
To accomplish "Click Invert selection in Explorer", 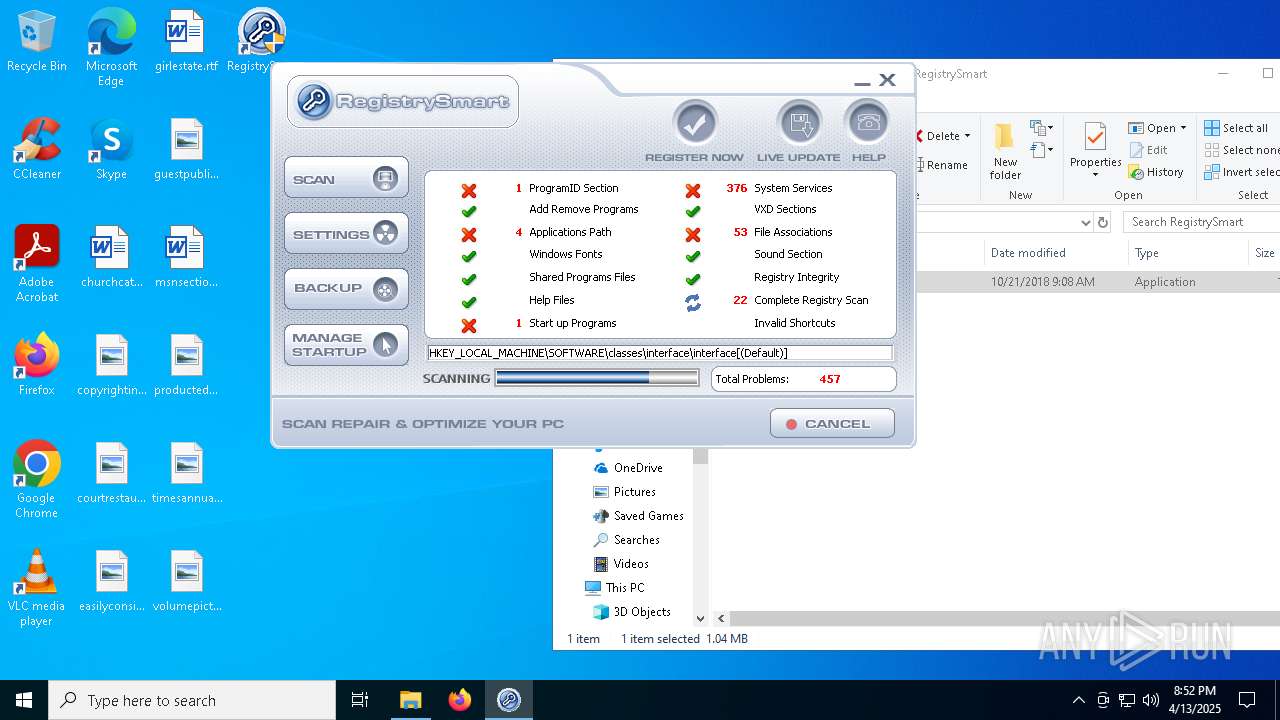I will (1241, 172).
